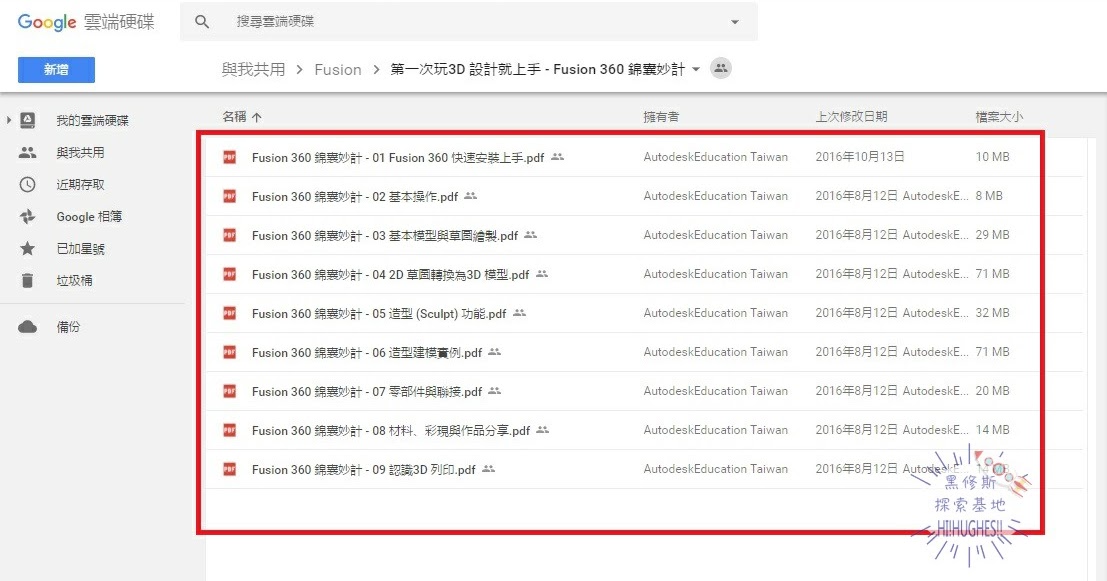Click file size 8 MB
This screenshot has height=581, width=1107.
(x=988, y=196)
